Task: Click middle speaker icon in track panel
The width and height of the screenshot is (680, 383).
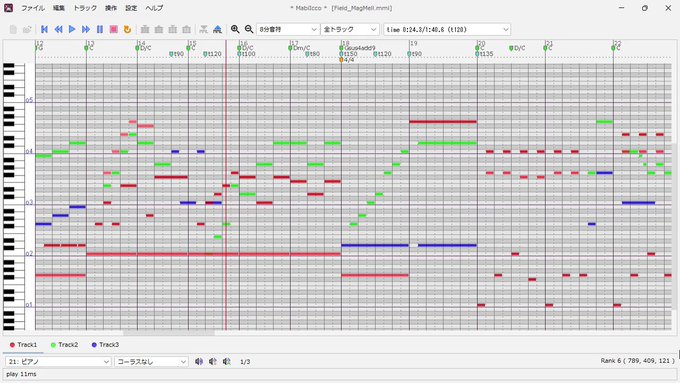Action: click(x=212, y=361)
